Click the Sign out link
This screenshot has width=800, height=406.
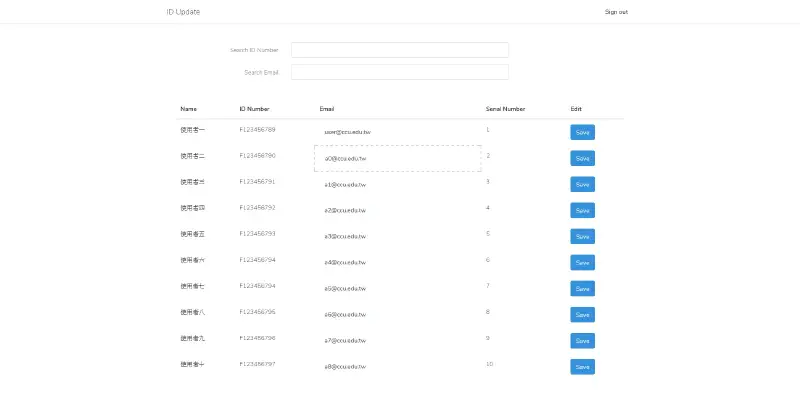click(616, 12)
